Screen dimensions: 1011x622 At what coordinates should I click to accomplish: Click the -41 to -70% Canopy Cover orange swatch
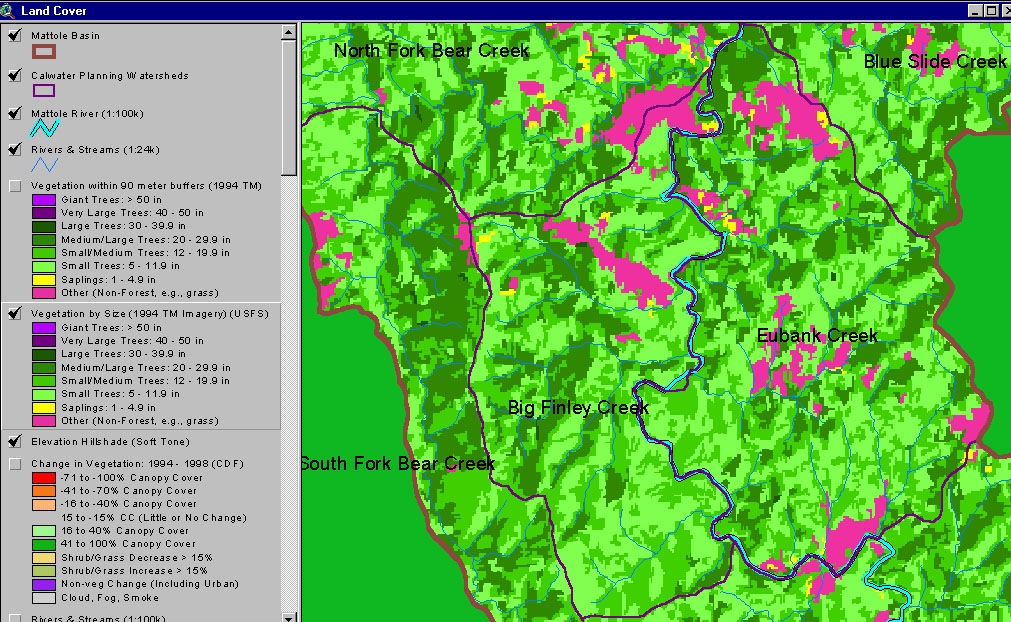(44, 491)
